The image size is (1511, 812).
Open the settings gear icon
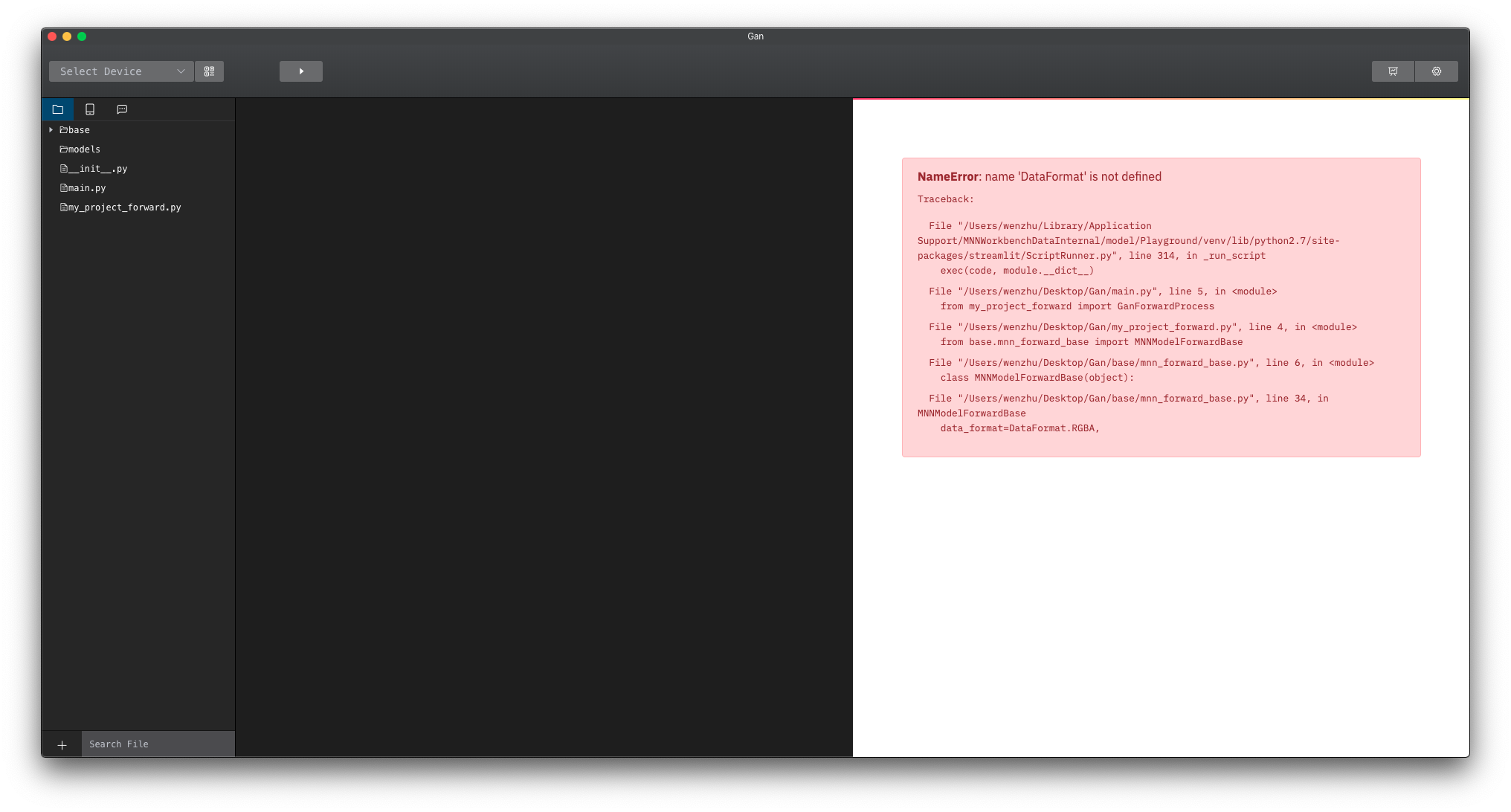coord(1436,71)
